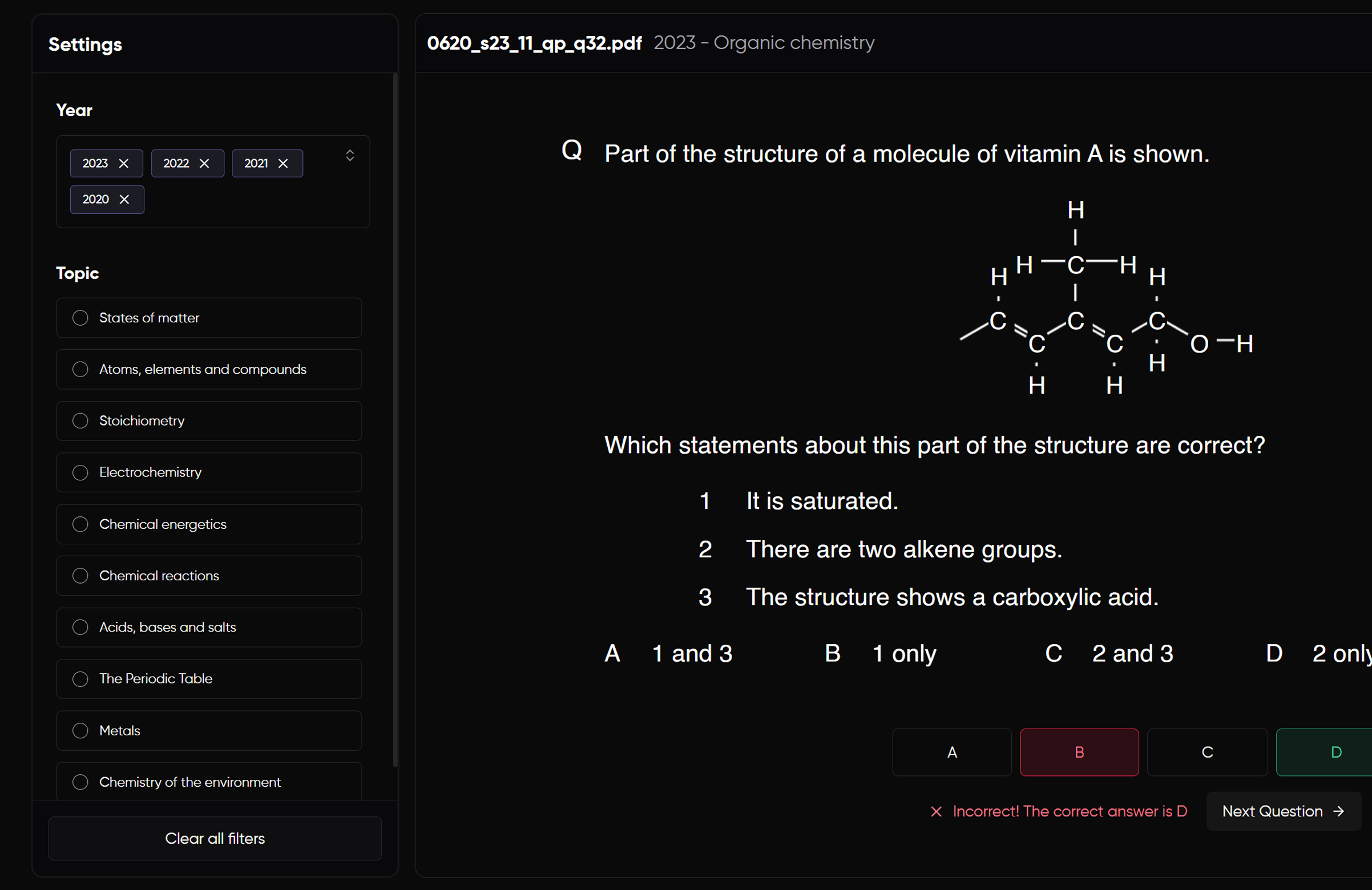Click the red X incorrect indicator icon

pos(935,811)
